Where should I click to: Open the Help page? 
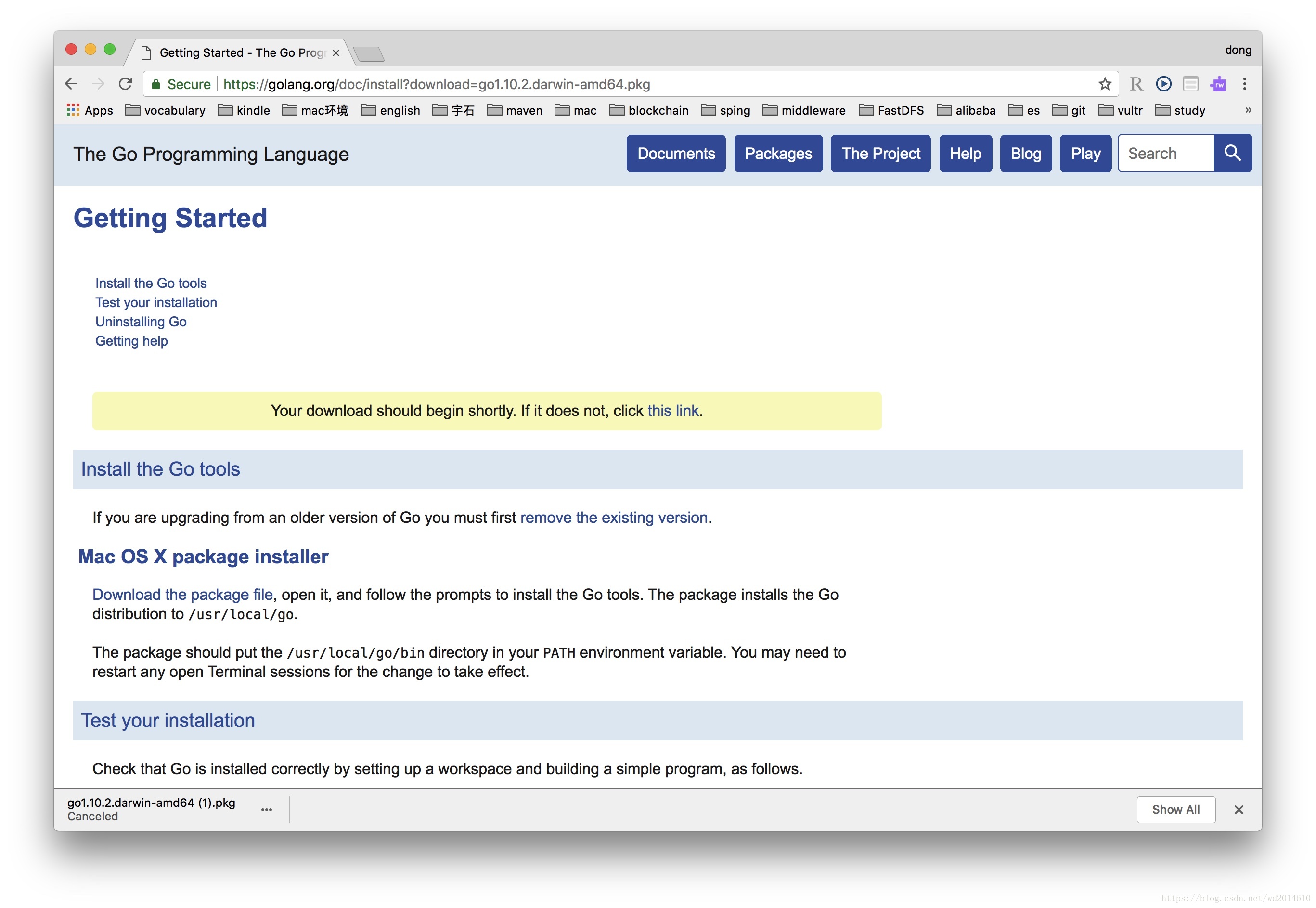pyautogui.click(x=965, y=154)
